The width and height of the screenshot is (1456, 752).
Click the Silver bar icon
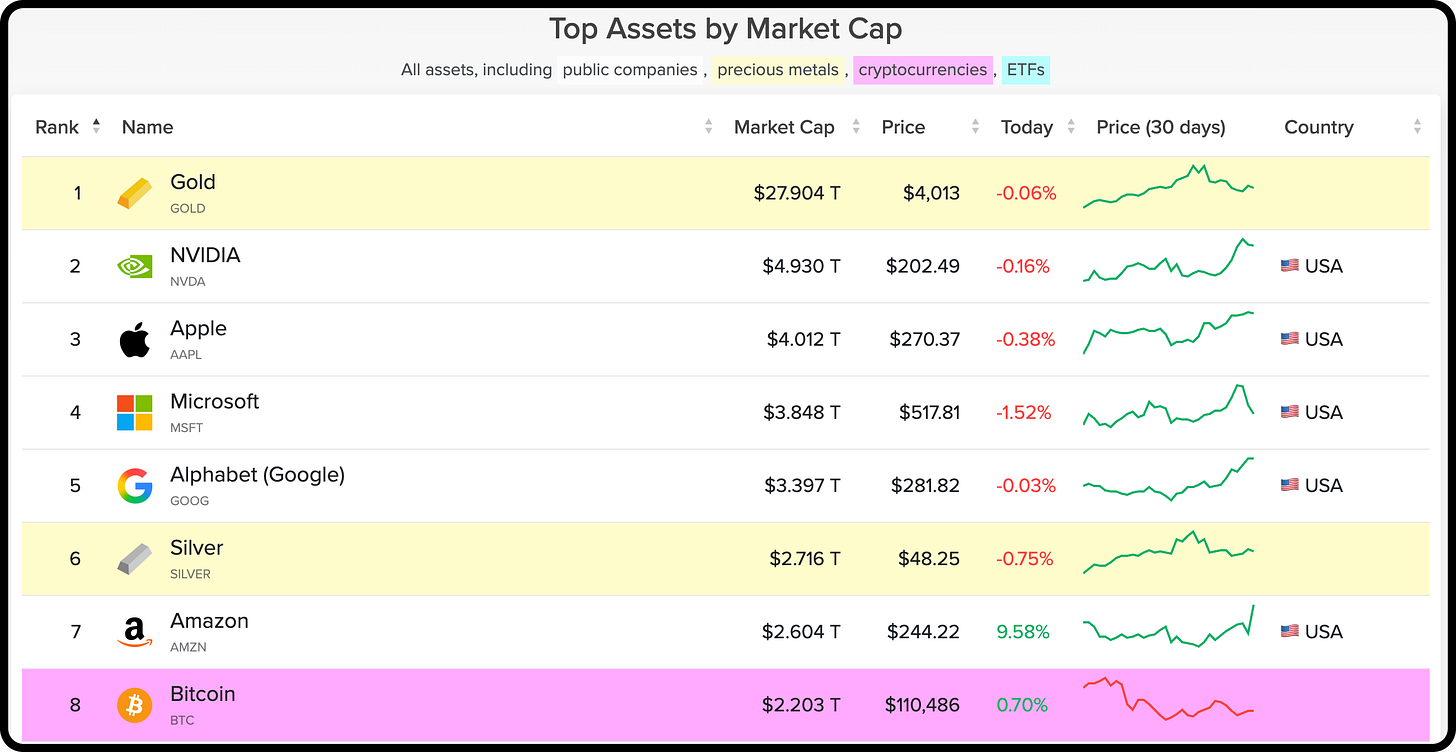[135, 558]
